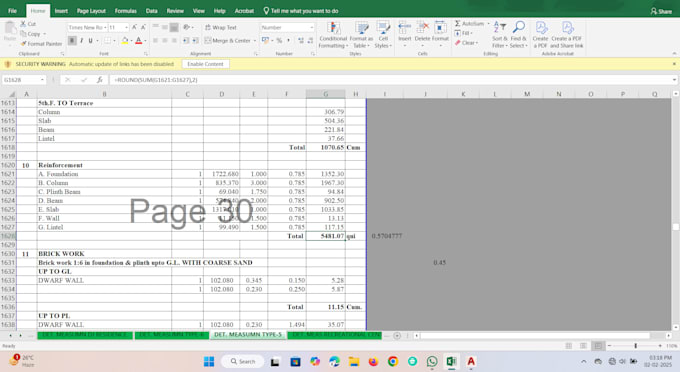Close the security warning bar

click(x=674, y=64)
